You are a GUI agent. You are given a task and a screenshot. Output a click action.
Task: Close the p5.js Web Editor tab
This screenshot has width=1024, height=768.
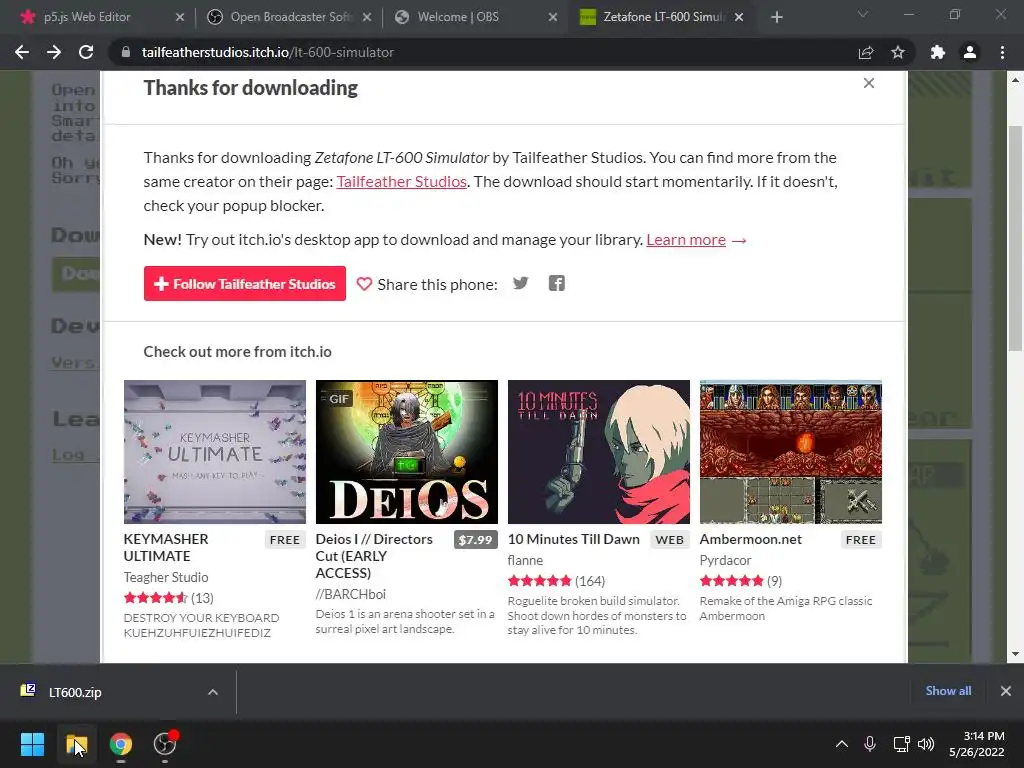coord(180,17)
